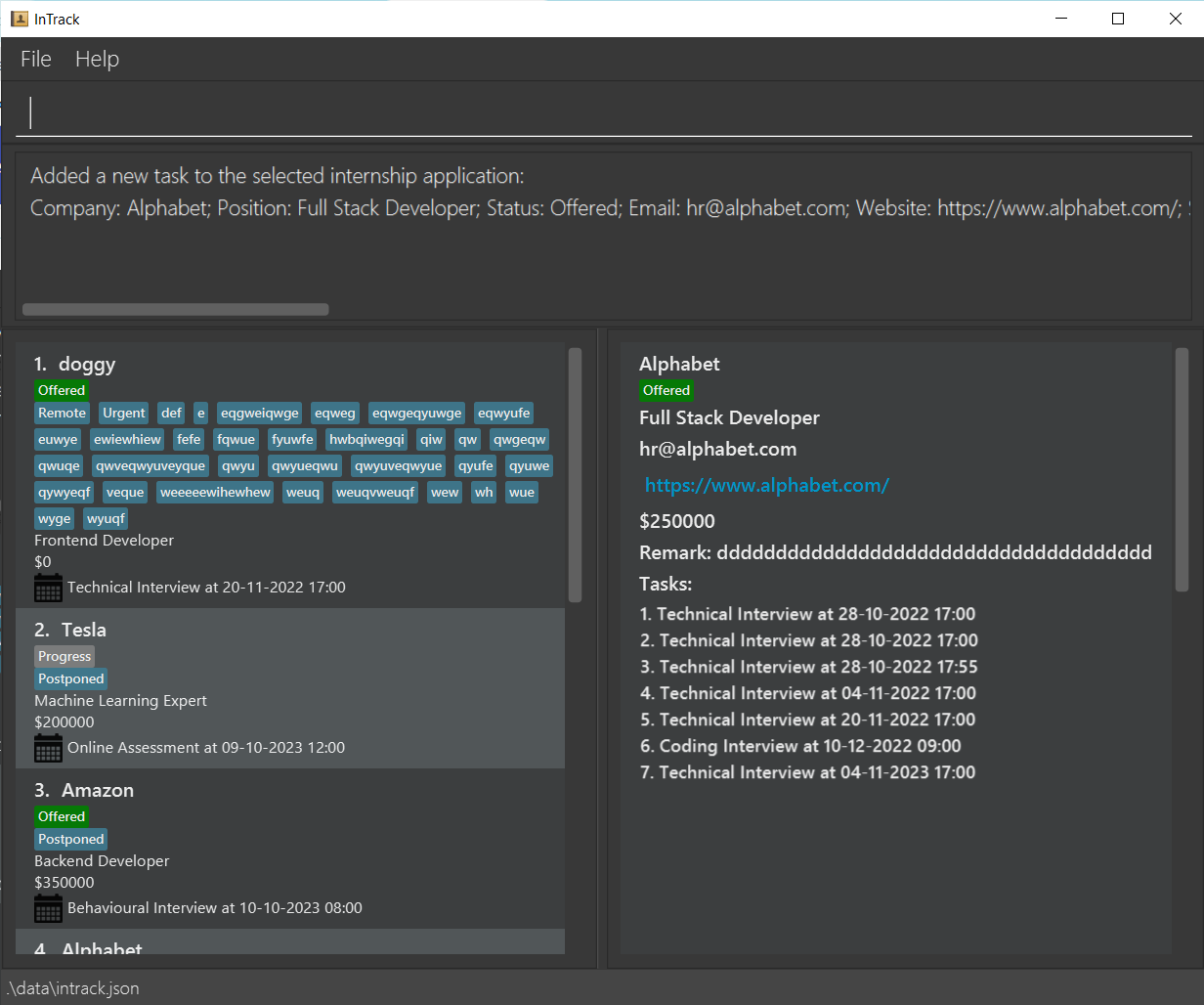Click the internship list vertical scrollbar
This screenshot has height=1005, width=1204.
575,475
